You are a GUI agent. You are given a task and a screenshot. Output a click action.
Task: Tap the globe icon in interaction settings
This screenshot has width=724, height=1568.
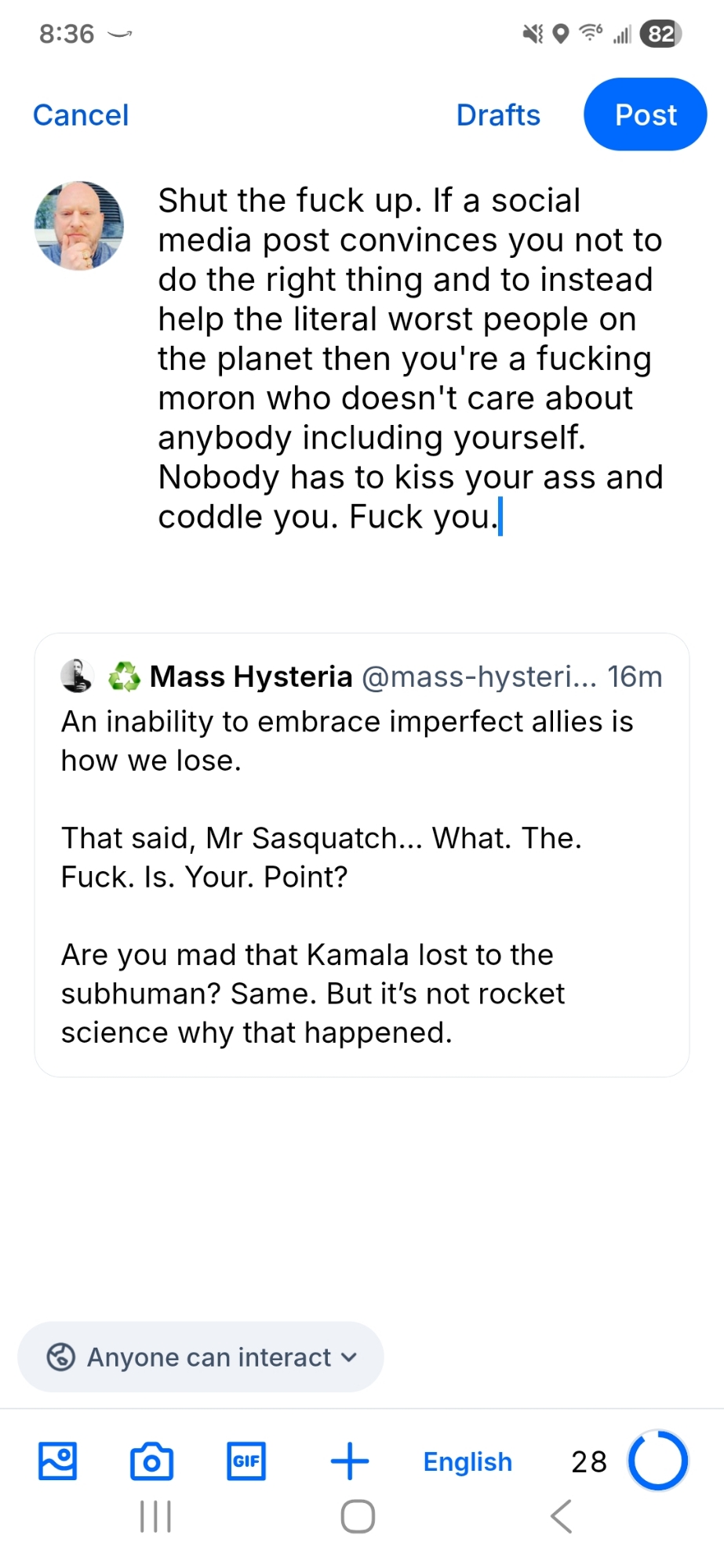pos(61,1357)
